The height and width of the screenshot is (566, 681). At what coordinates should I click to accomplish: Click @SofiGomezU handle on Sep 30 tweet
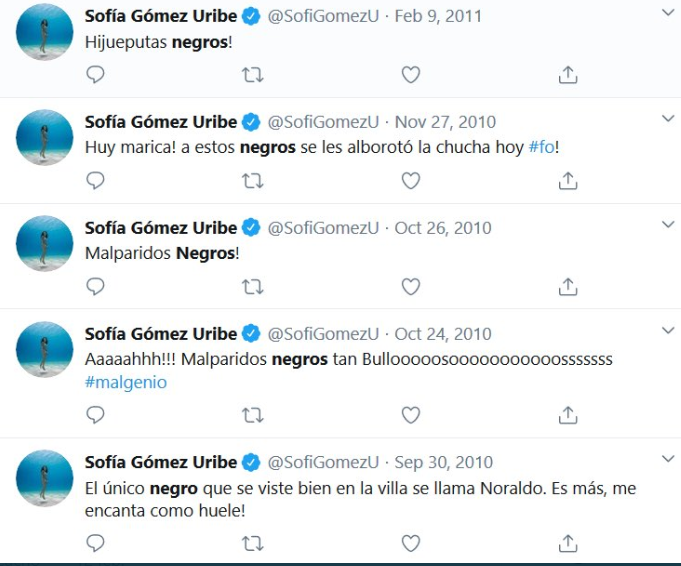(323, 463)
